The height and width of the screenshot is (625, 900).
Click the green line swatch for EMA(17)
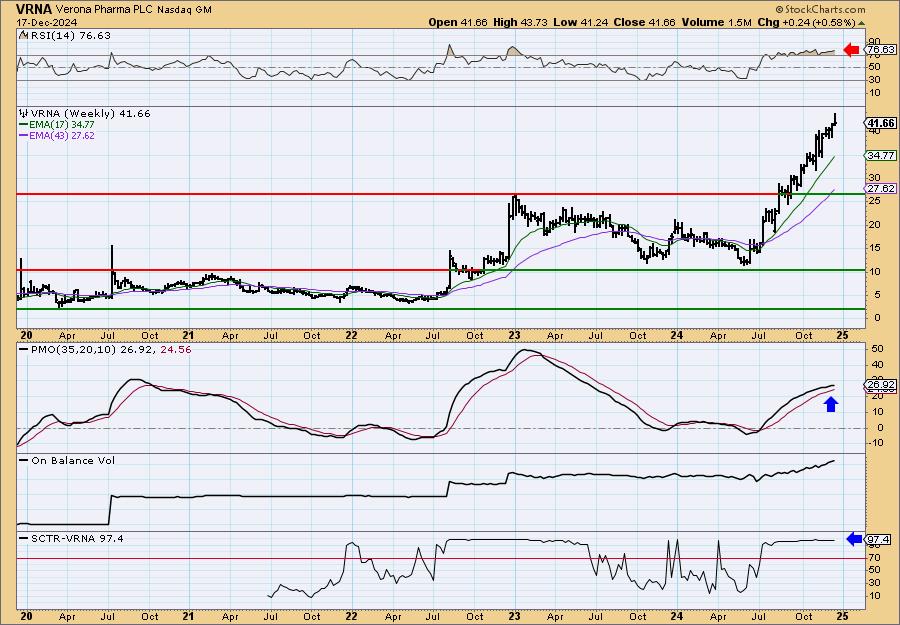coord(24,125)
